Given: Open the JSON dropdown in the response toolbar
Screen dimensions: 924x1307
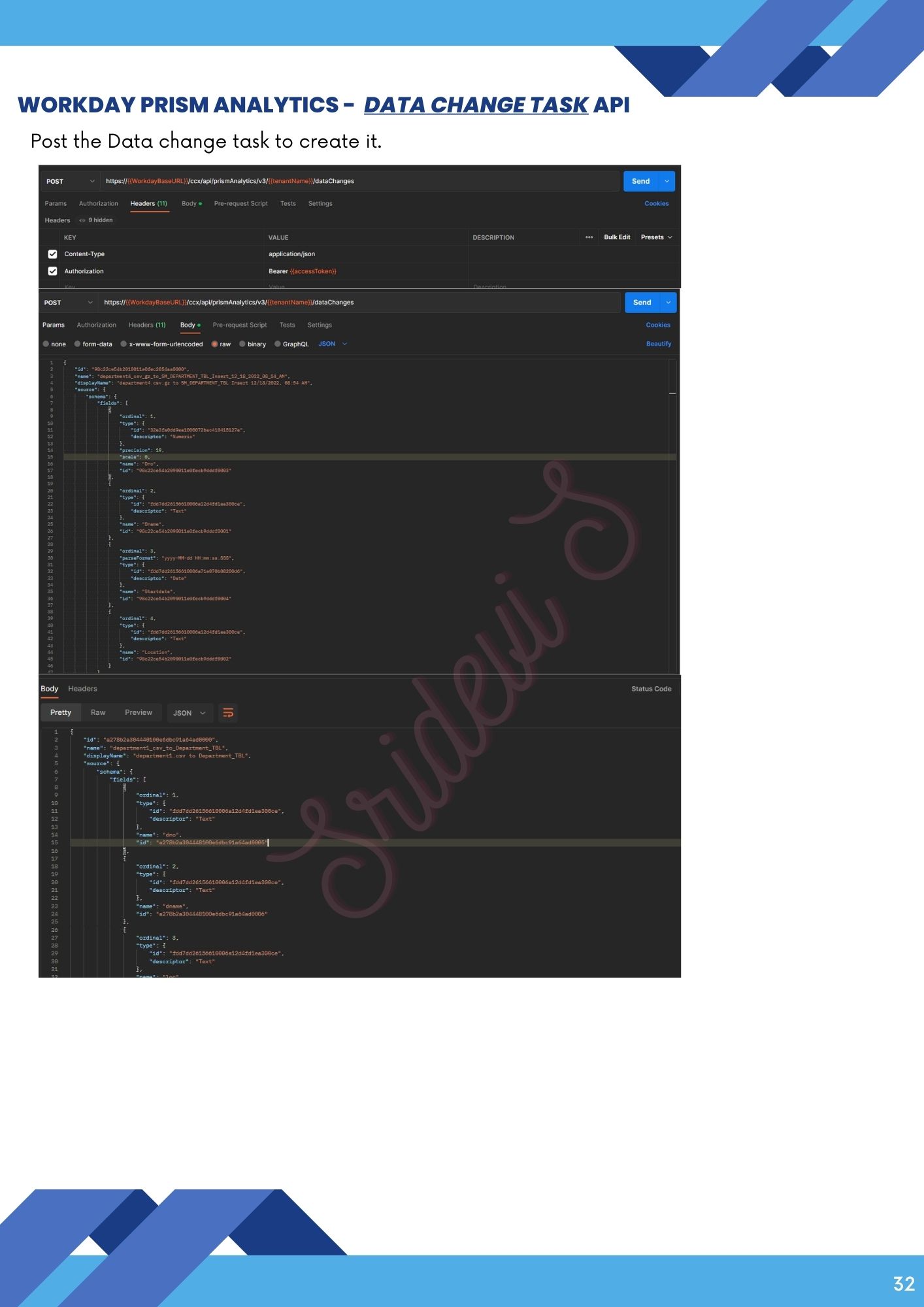Looking at the screenshot, I should tap(190, 713).
